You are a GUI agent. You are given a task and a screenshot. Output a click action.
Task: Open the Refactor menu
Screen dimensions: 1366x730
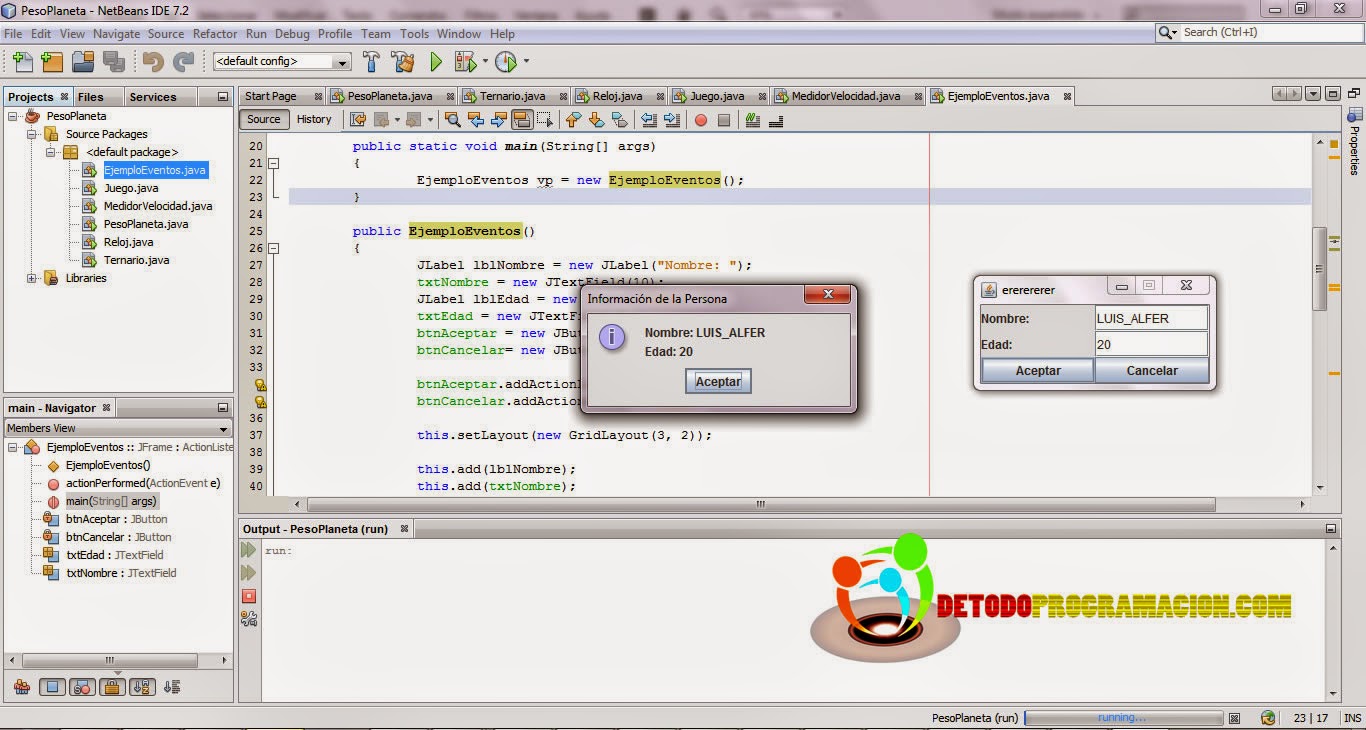[x=216, y=33]
